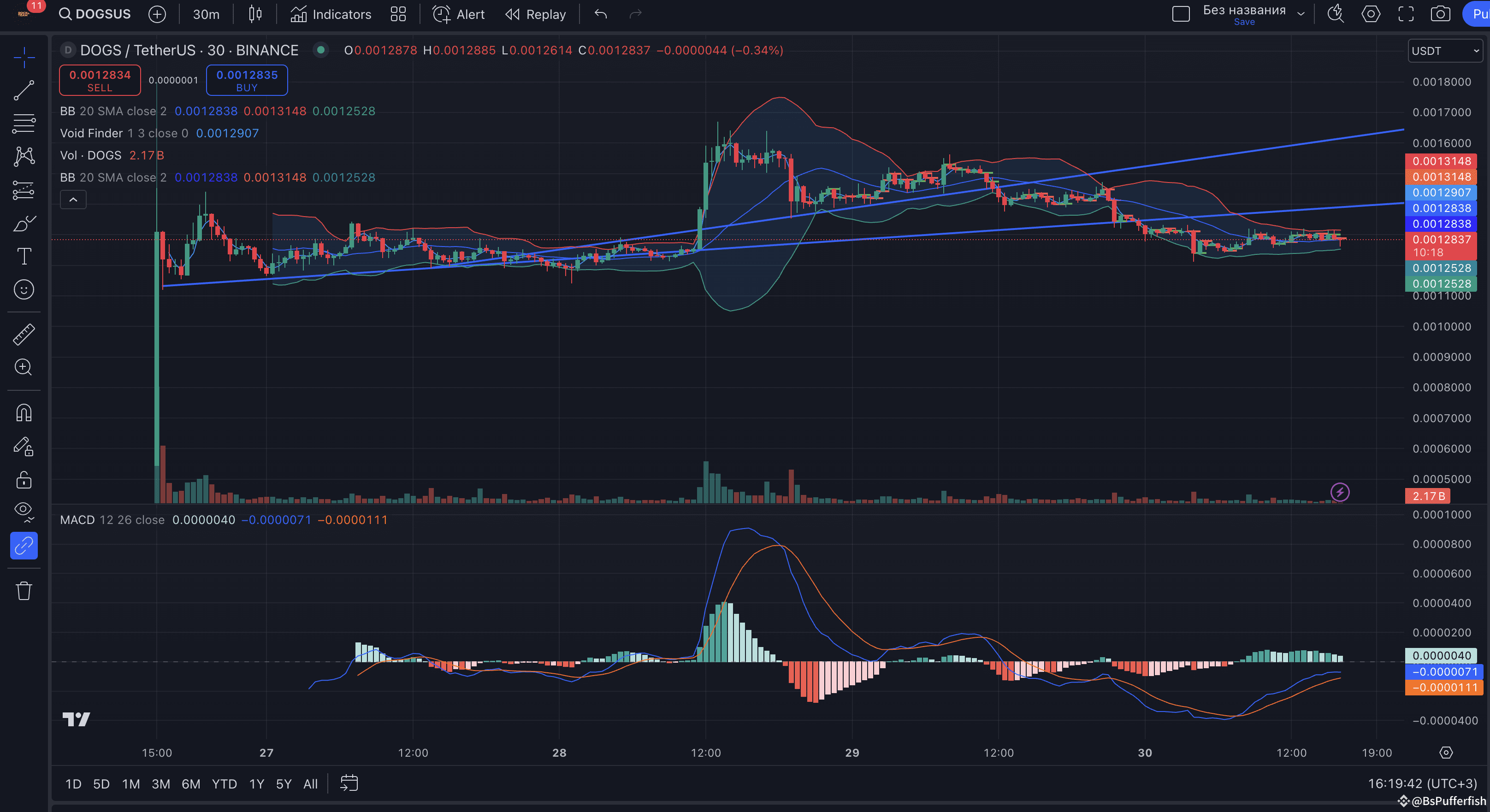
Task: Select the text annotation tool
Action: (24, 256)
